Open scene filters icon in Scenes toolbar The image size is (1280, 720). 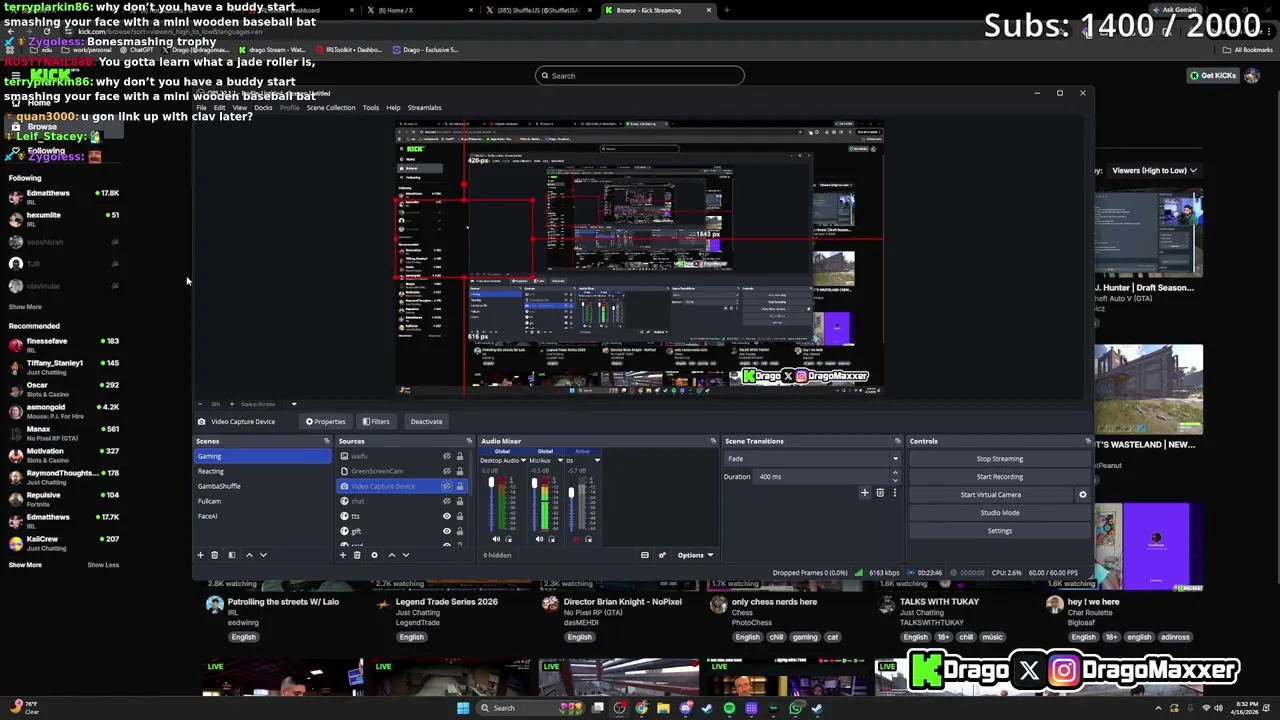[x=232, y=555]
